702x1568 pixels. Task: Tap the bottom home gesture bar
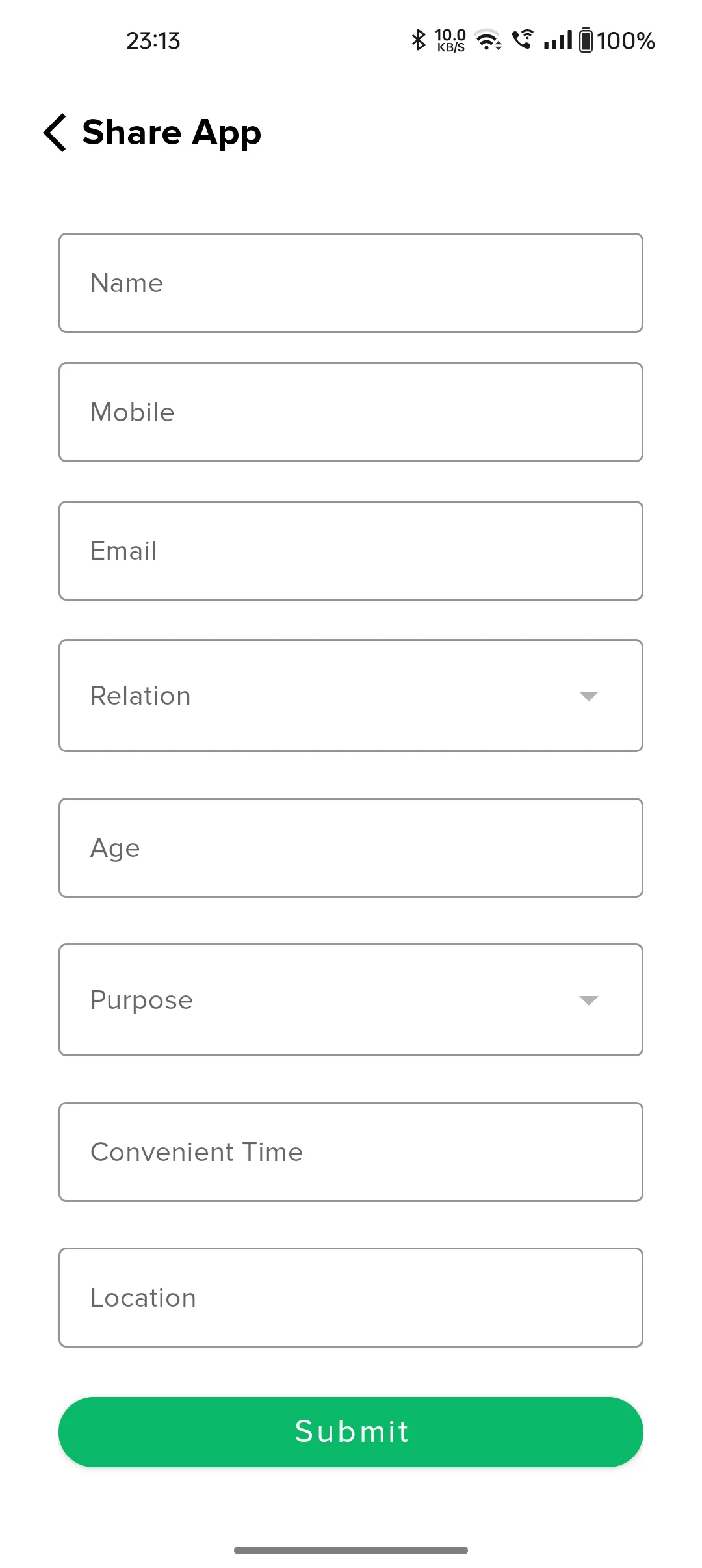coord(351,1550)
